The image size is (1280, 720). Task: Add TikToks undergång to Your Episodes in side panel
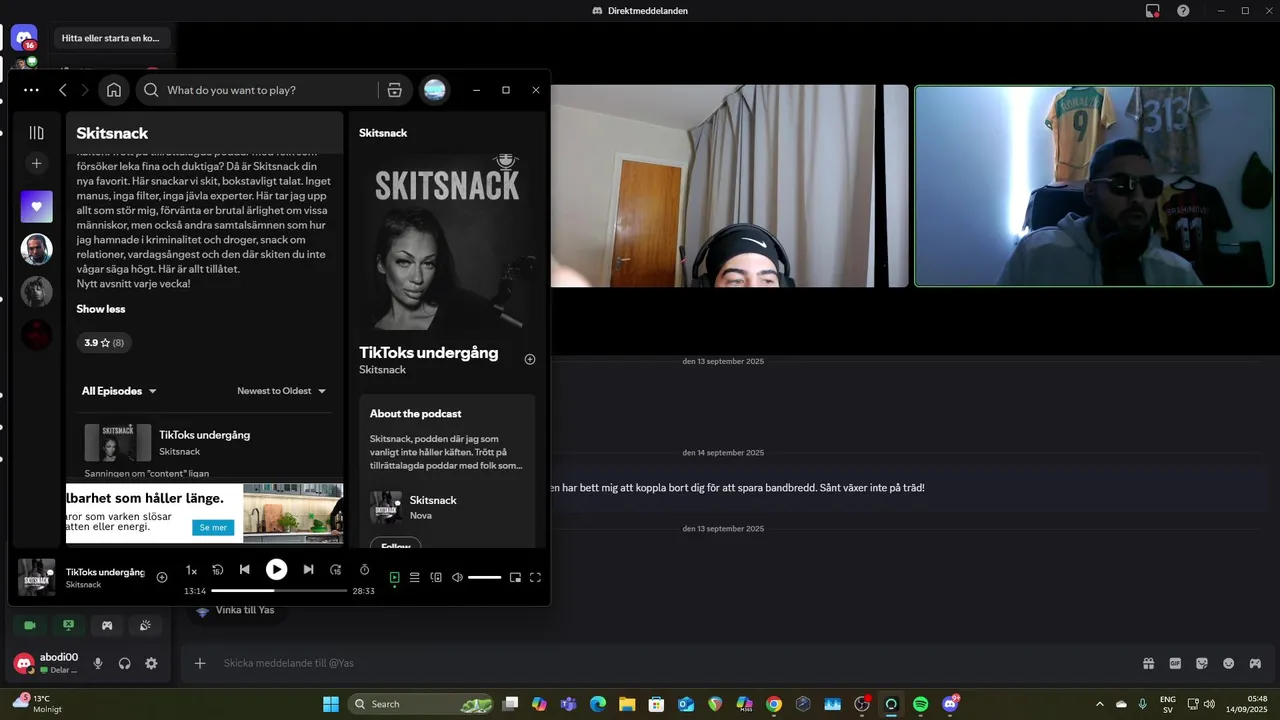click(530, 359)
